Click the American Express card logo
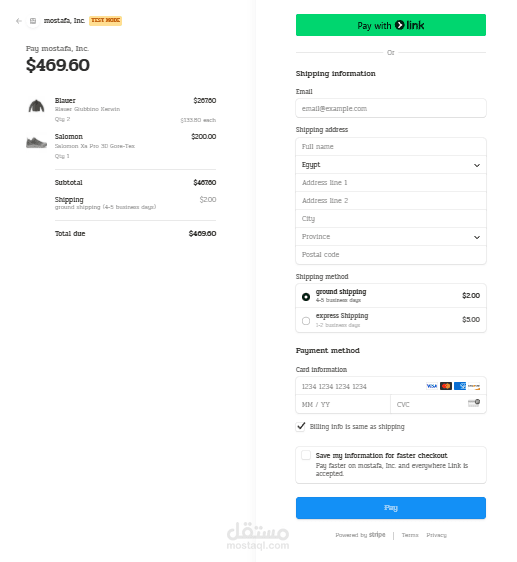Viewport: 517px width, 562px height. 460,386
